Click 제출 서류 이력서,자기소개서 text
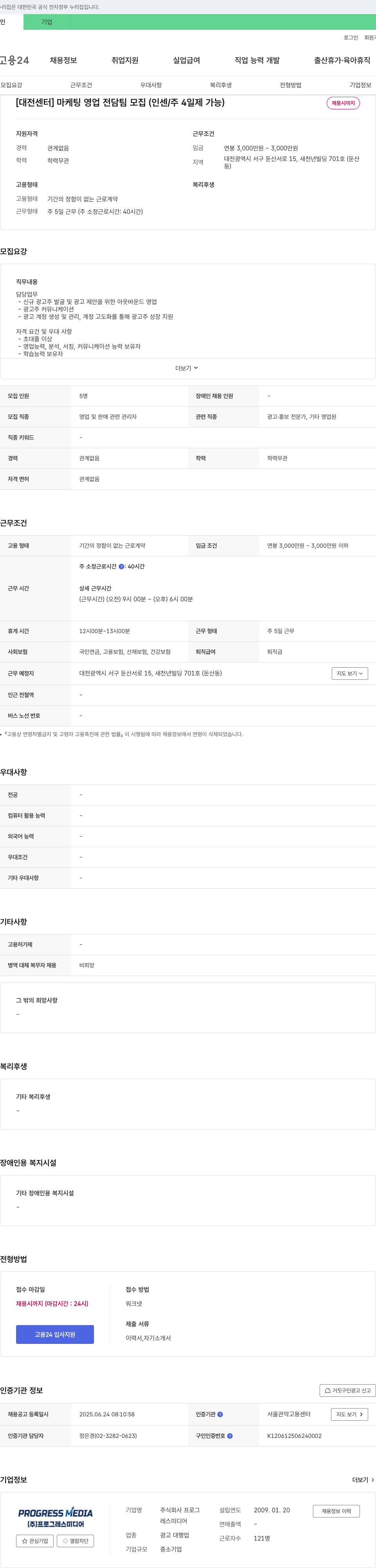The width and height of the screenshot is (376, 1568). point(148,1338)
